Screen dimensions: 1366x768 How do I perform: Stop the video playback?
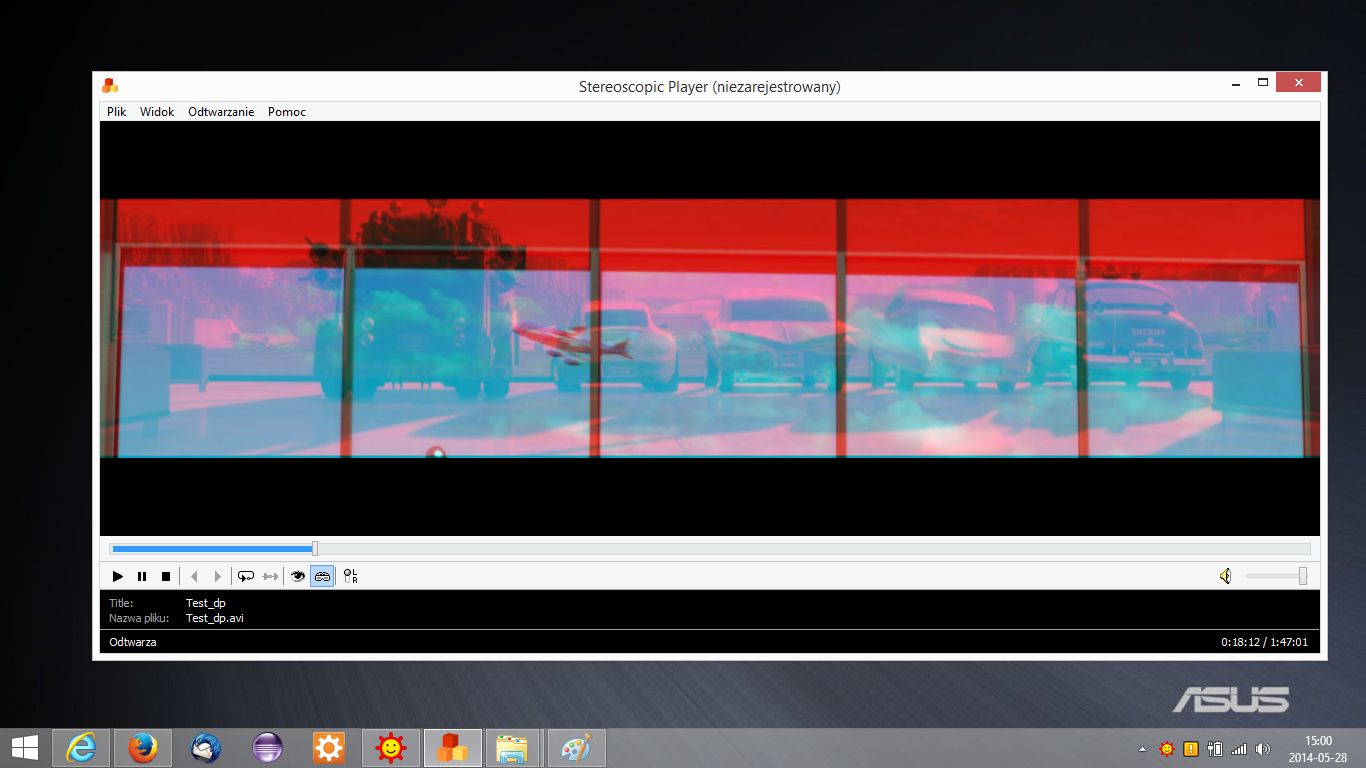166,576
